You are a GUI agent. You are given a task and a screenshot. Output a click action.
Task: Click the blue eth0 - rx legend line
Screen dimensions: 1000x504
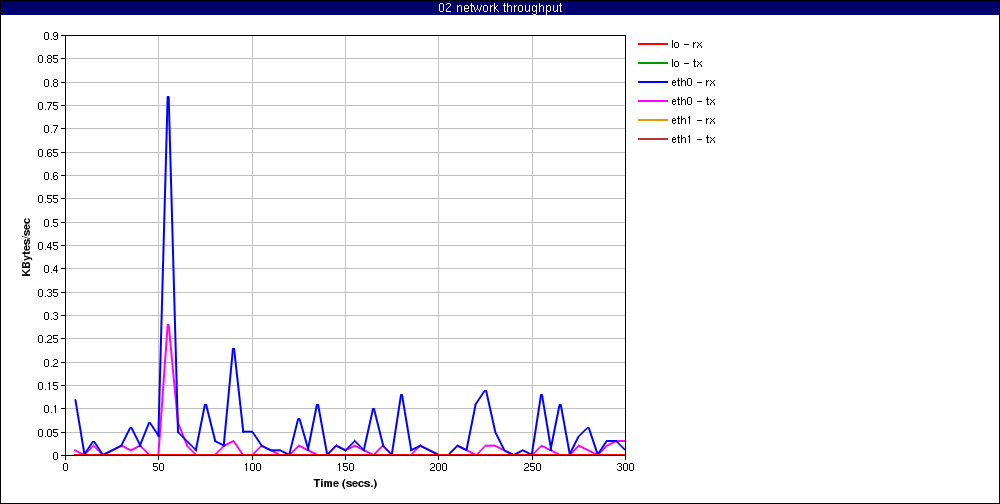pyautogui.click(x=651, y=82)
